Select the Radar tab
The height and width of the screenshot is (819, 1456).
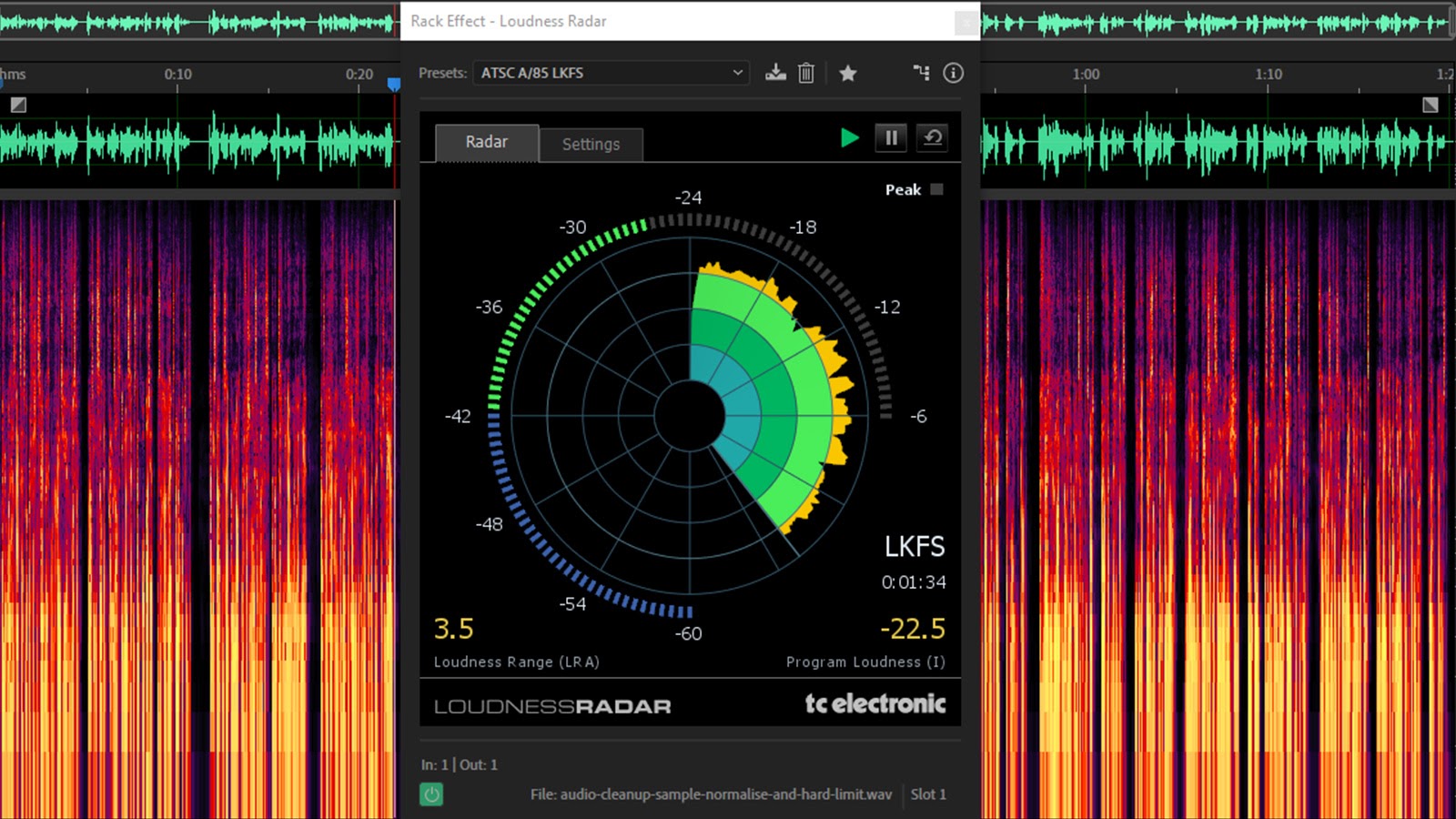click(x=486, y=141)
